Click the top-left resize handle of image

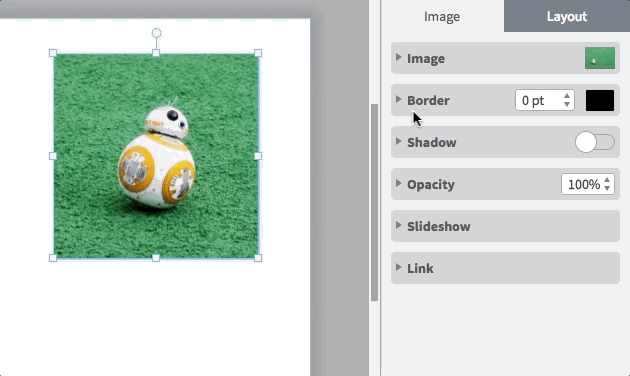tap(53, 53)
